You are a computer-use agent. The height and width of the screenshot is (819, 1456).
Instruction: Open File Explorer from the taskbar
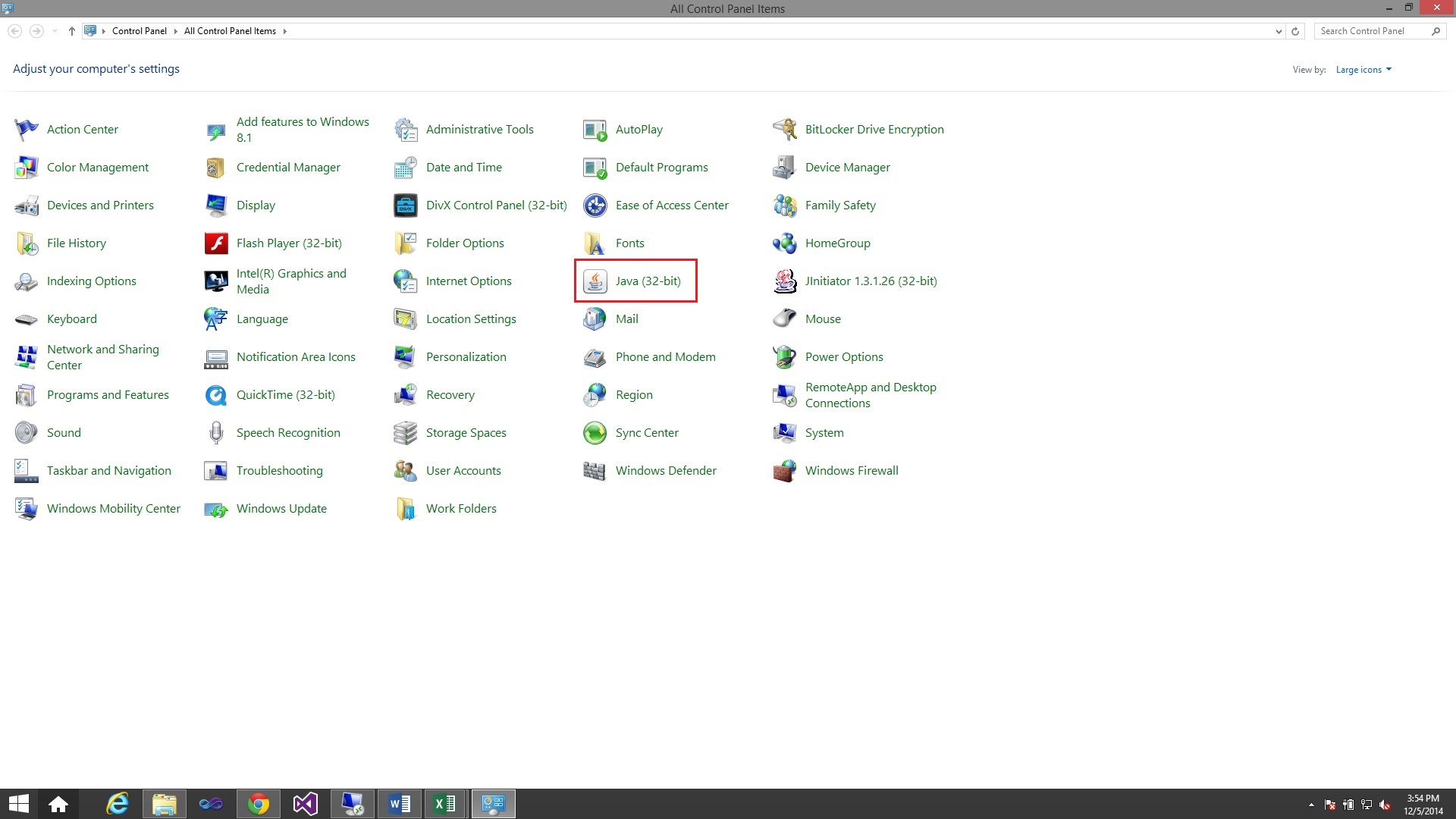click(165, 804)
